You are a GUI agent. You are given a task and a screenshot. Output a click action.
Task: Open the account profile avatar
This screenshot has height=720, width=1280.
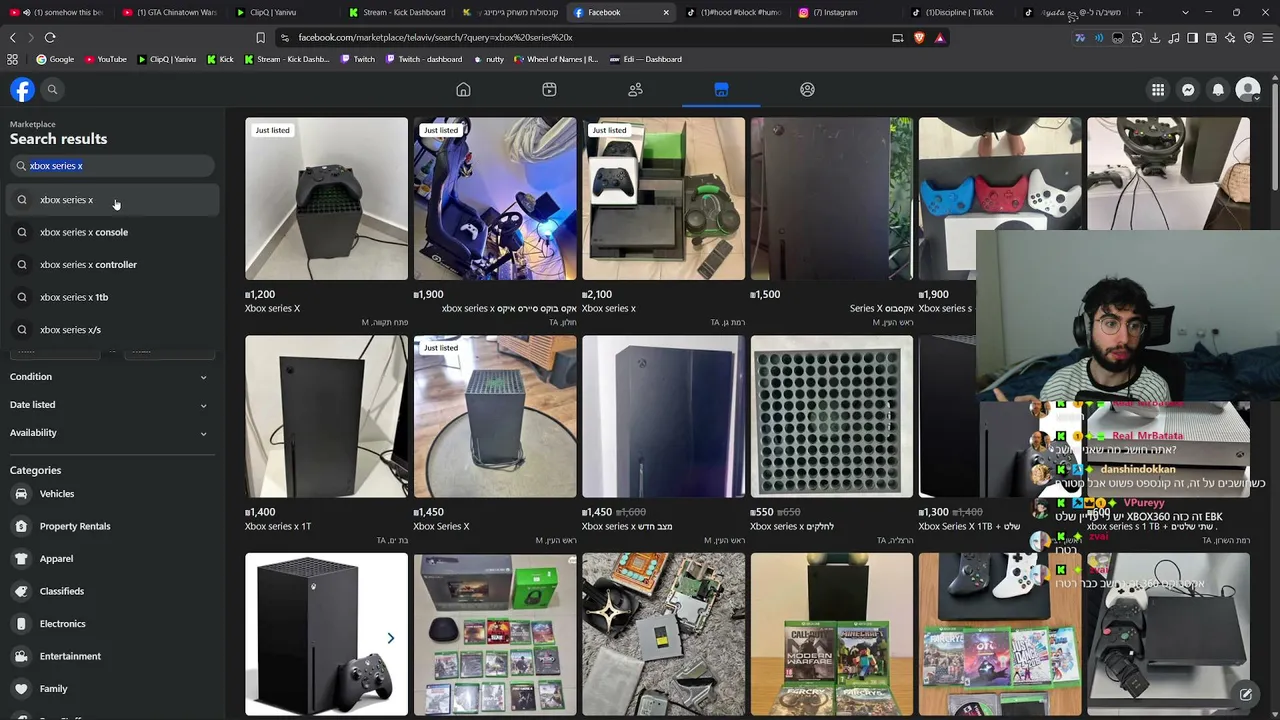pos(1248,90)
